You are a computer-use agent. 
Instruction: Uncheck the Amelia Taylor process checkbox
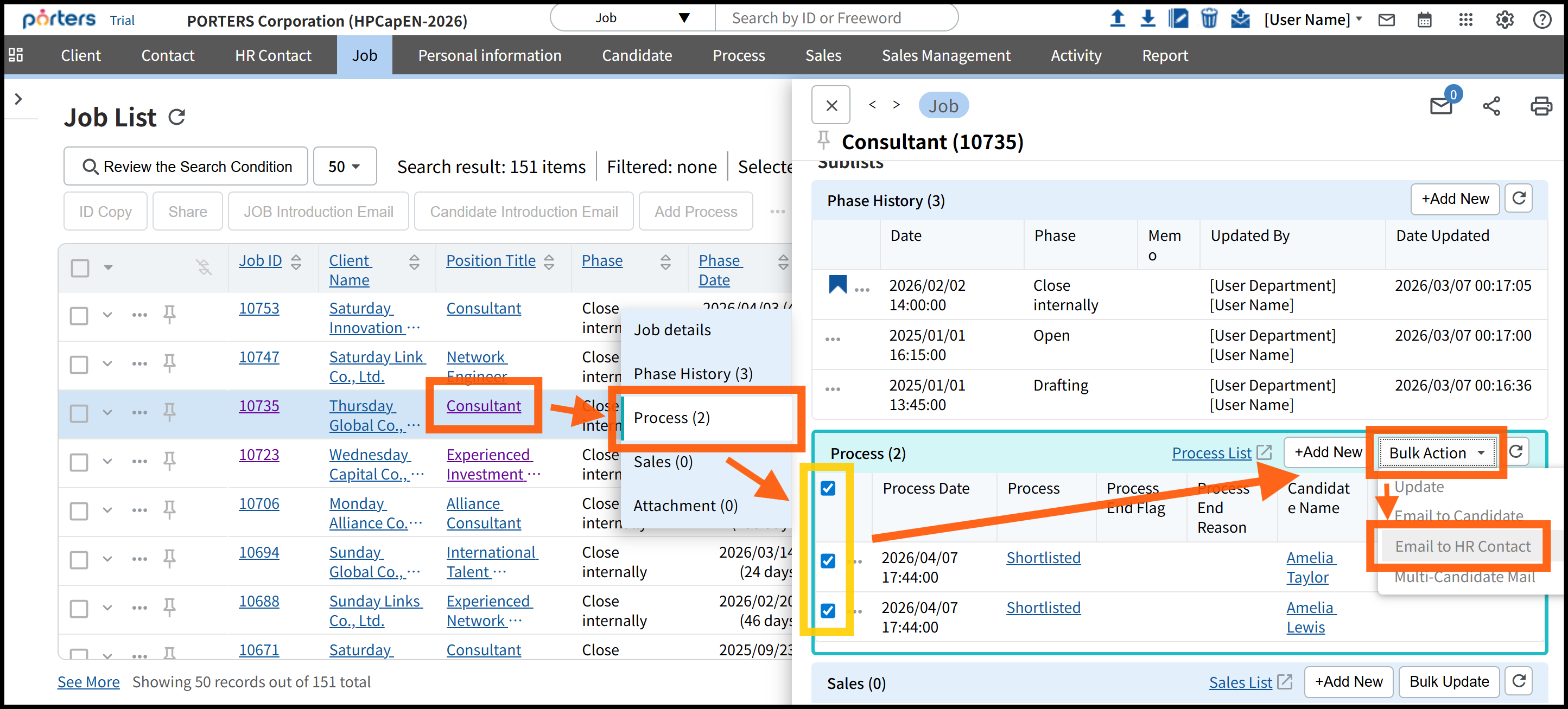(828, 560)
